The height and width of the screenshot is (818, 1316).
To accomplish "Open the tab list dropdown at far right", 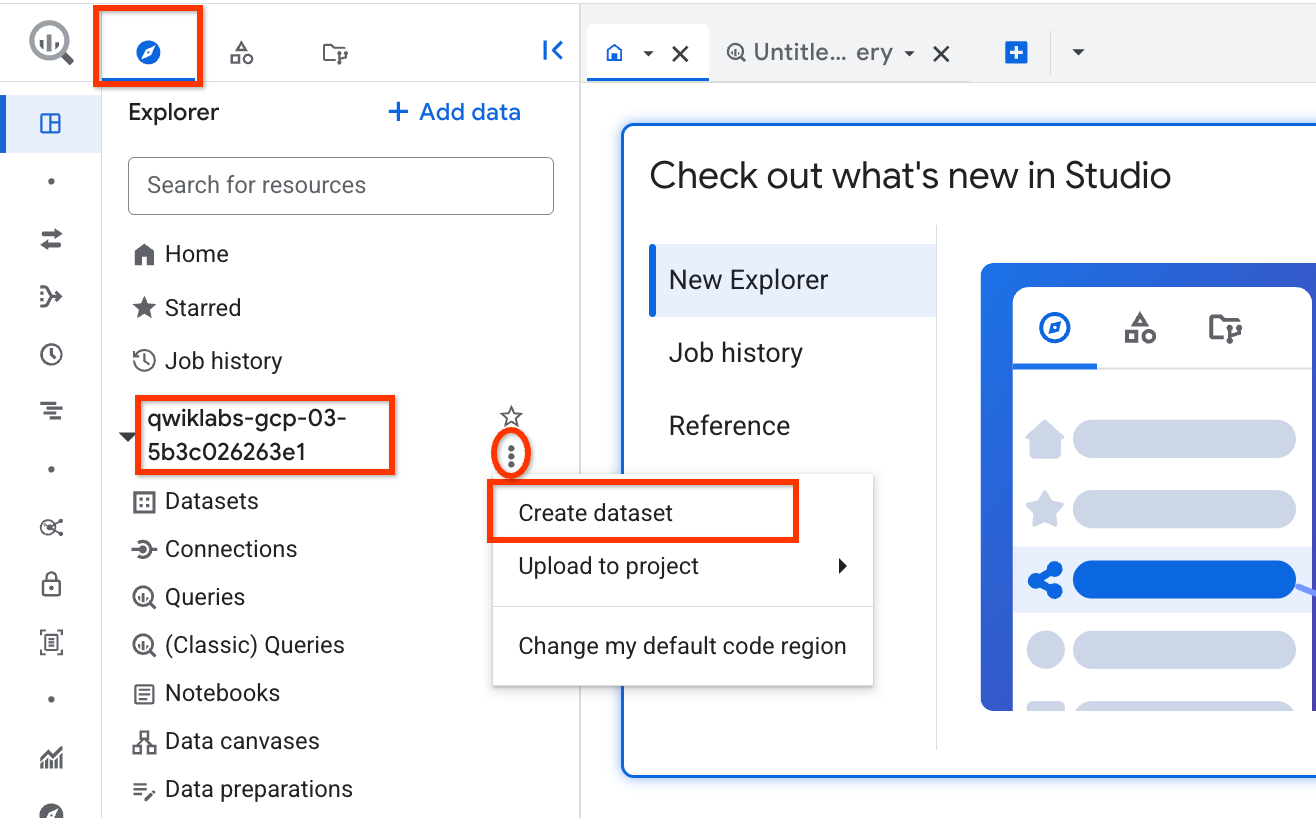I will pos(1077,52).
